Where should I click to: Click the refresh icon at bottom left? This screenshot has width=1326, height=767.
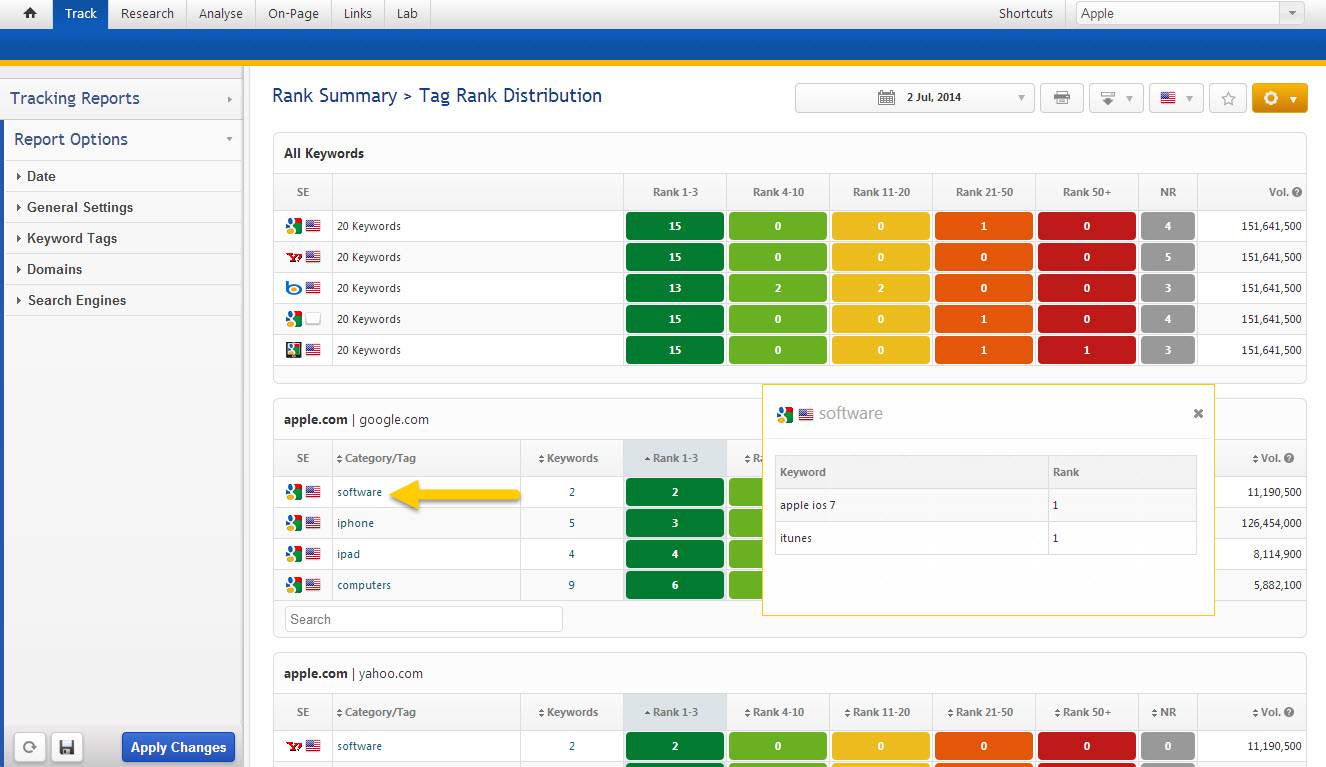point(30,747)
